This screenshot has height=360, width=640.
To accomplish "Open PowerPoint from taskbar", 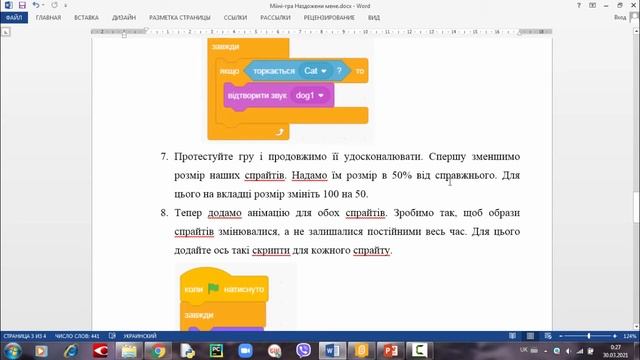I will coord(391,351).
